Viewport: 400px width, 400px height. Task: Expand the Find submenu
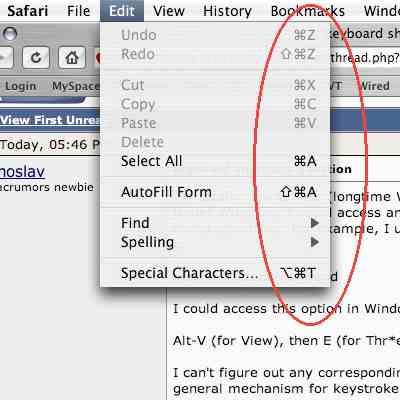(215, 223)
